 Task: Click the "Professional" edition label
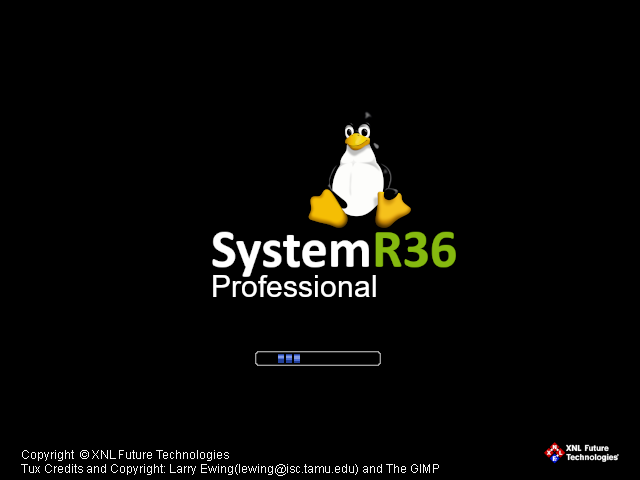click(294, 288)
